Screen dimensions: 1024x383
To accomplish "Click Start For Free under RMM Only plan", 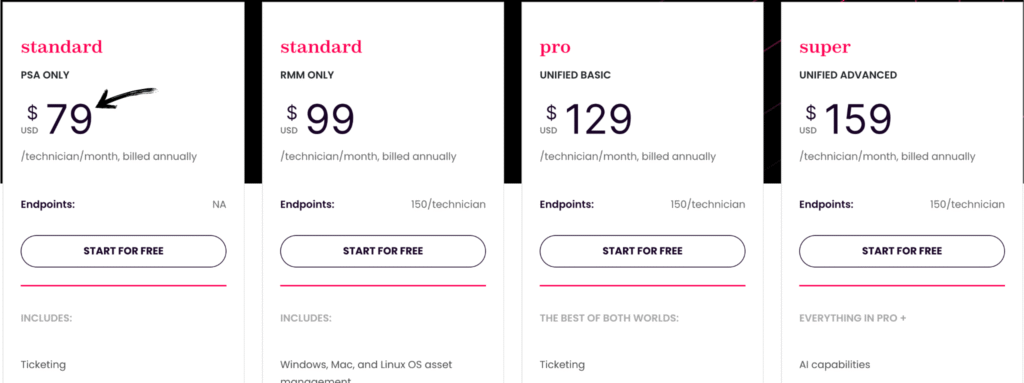I will pos(383,251).
